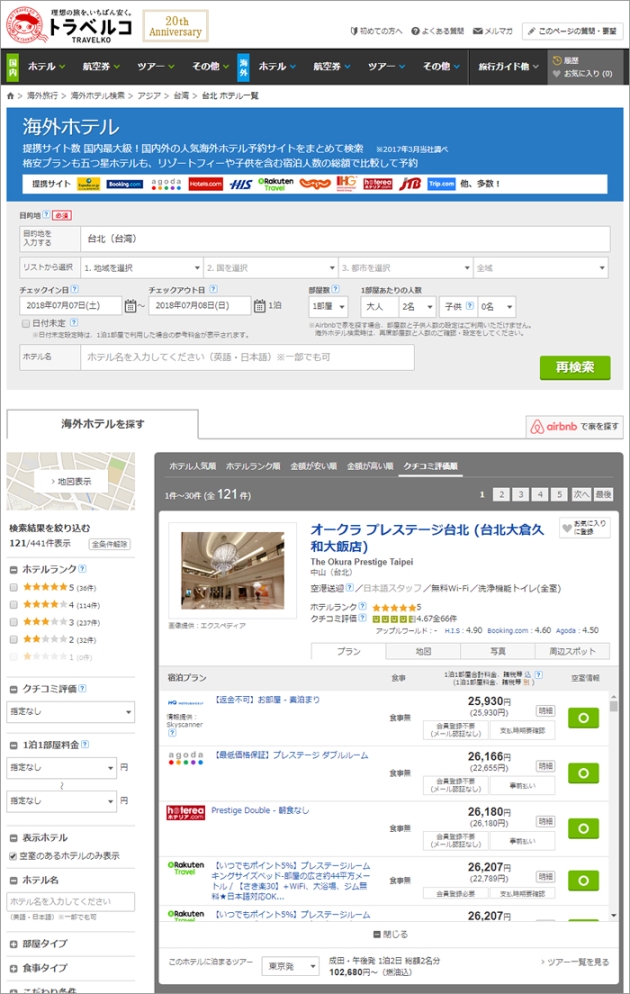Sort by ホテルランク順 tab
Screen dimensions: 630x994
click(253, 466)
